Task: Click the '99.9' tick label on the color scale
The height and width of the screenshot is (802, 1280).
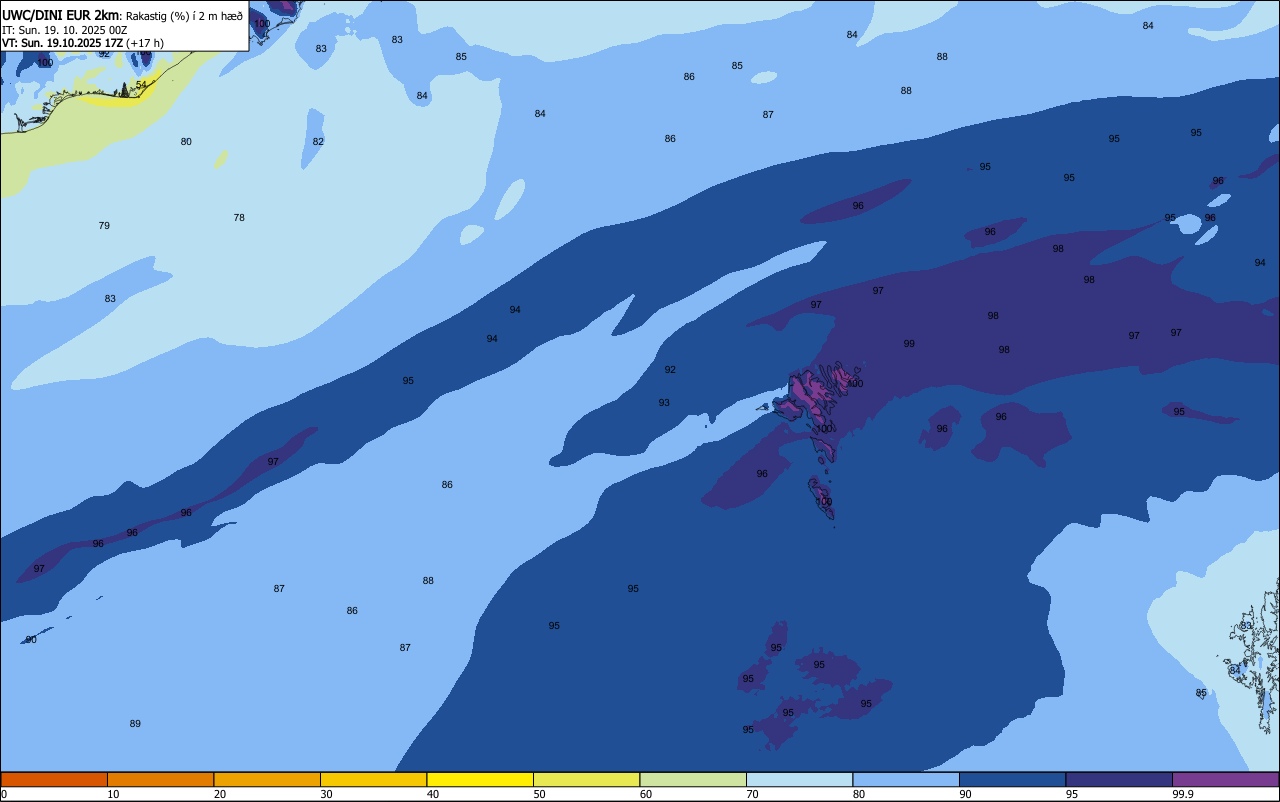Action: (x=1183, y=794)
